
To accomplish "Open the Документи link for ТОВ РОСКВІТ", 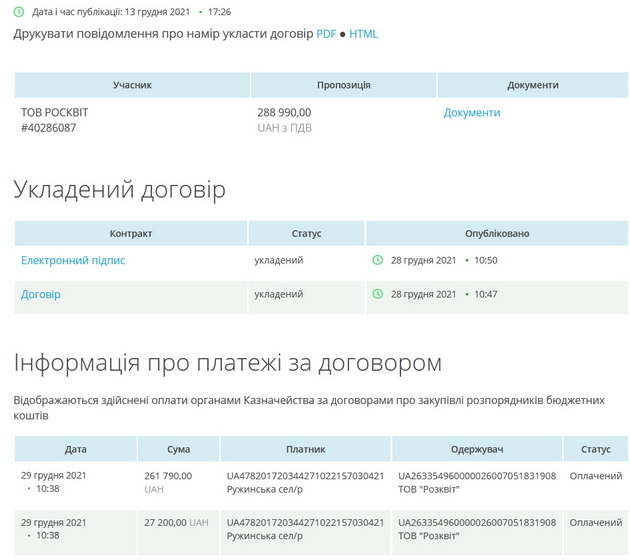I will 471,113.
